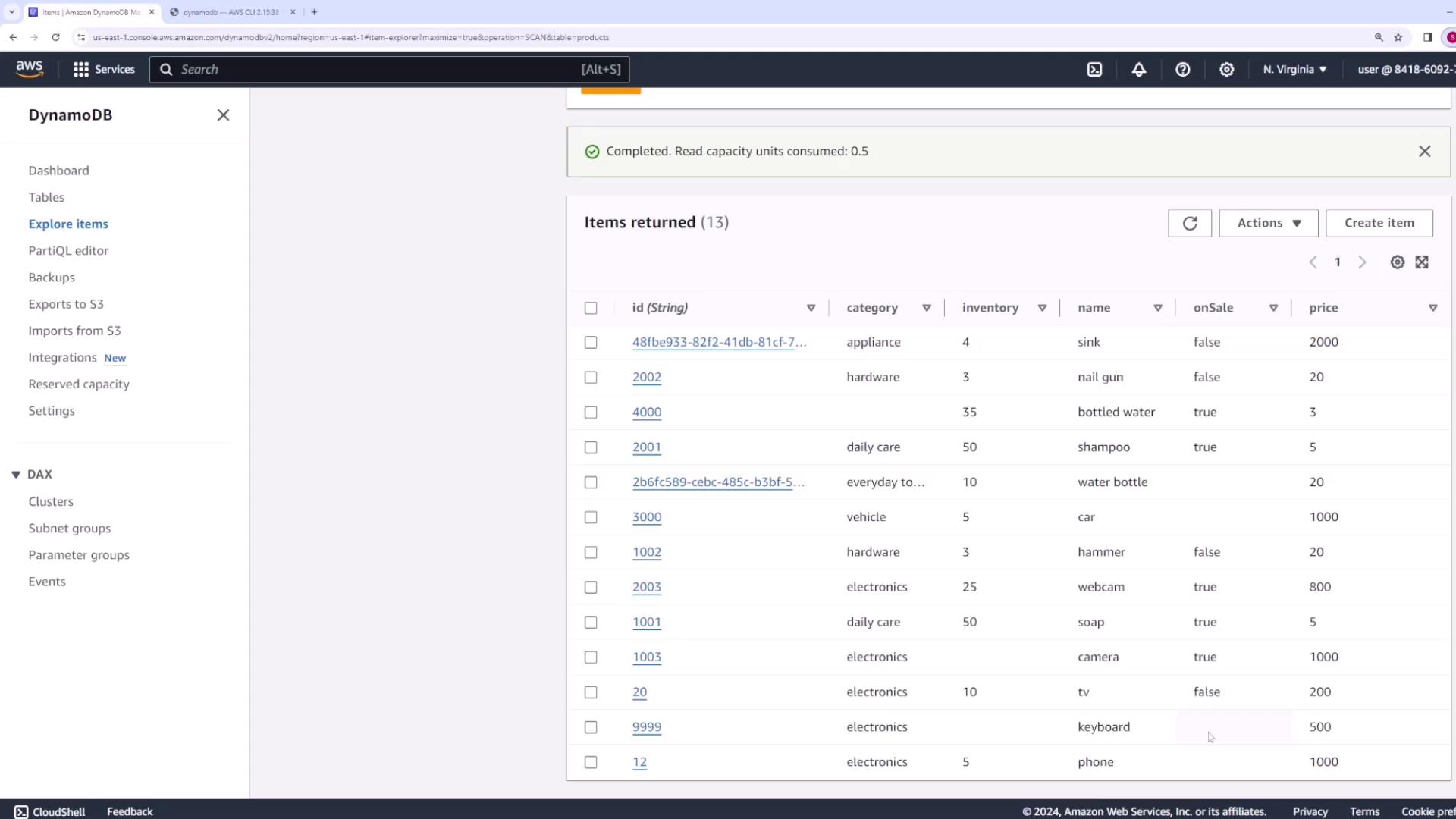Click the Create item button
This screenshot has height=819, width=1456.
point(1379,223)
